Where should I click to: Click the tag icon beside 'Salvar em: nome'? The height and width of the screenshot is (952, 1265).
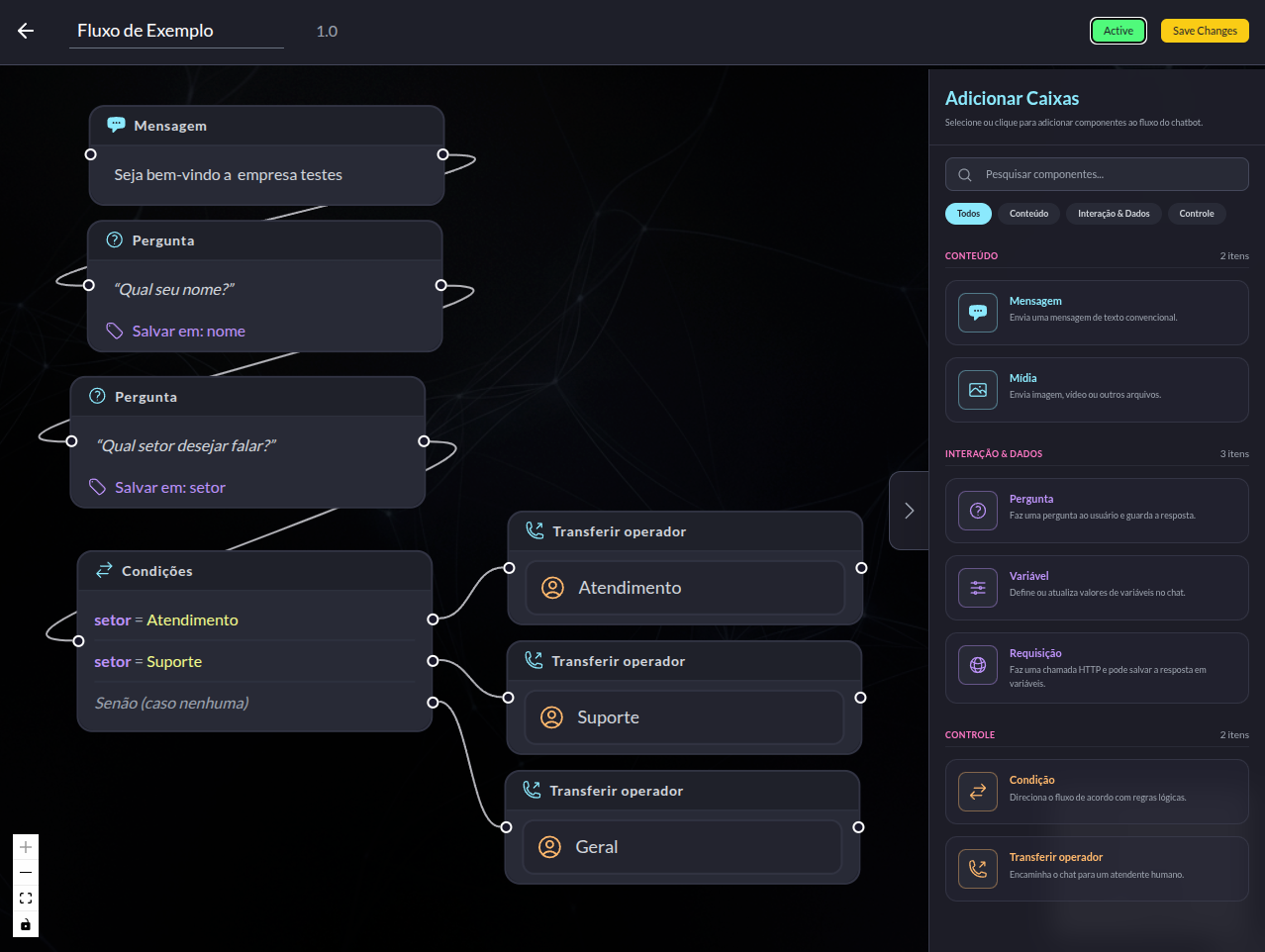pyautogui.click(x=115, y=331)
